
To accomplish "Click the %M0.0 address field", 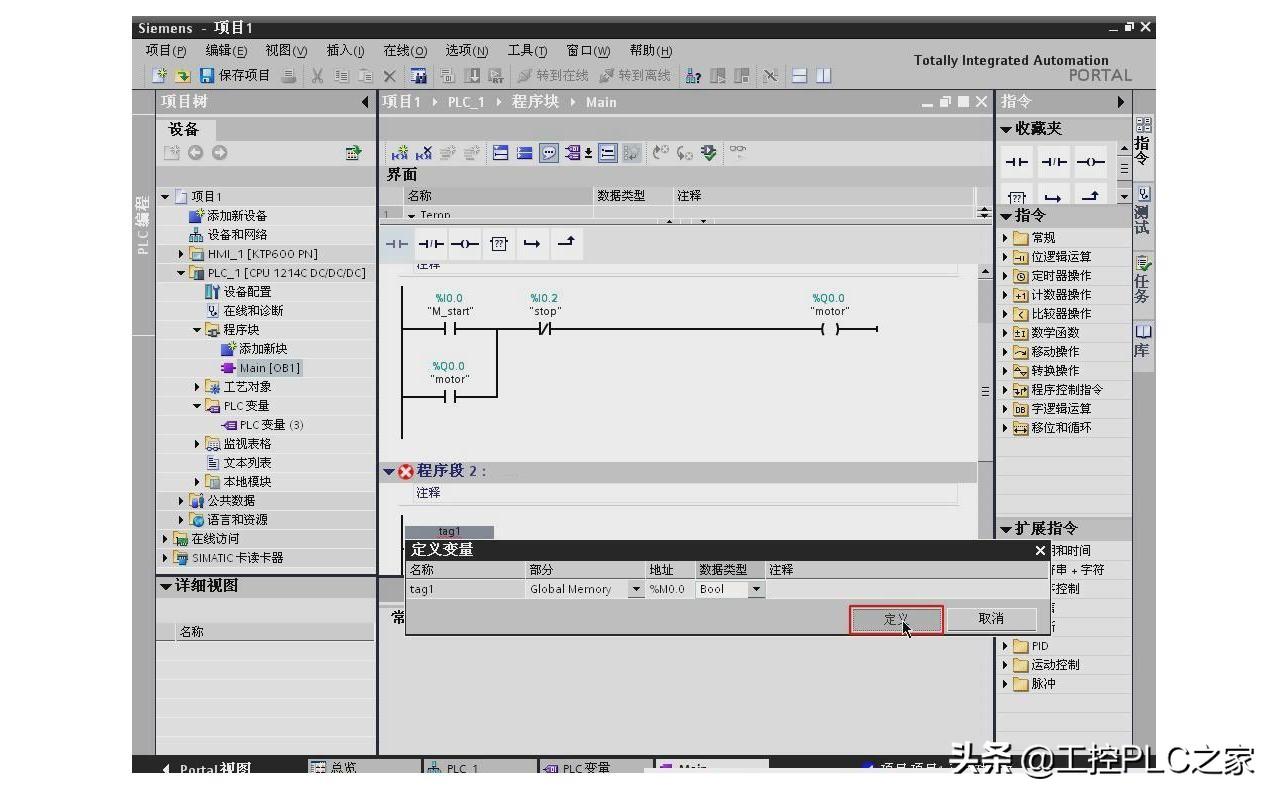I will tap(670, 590).
